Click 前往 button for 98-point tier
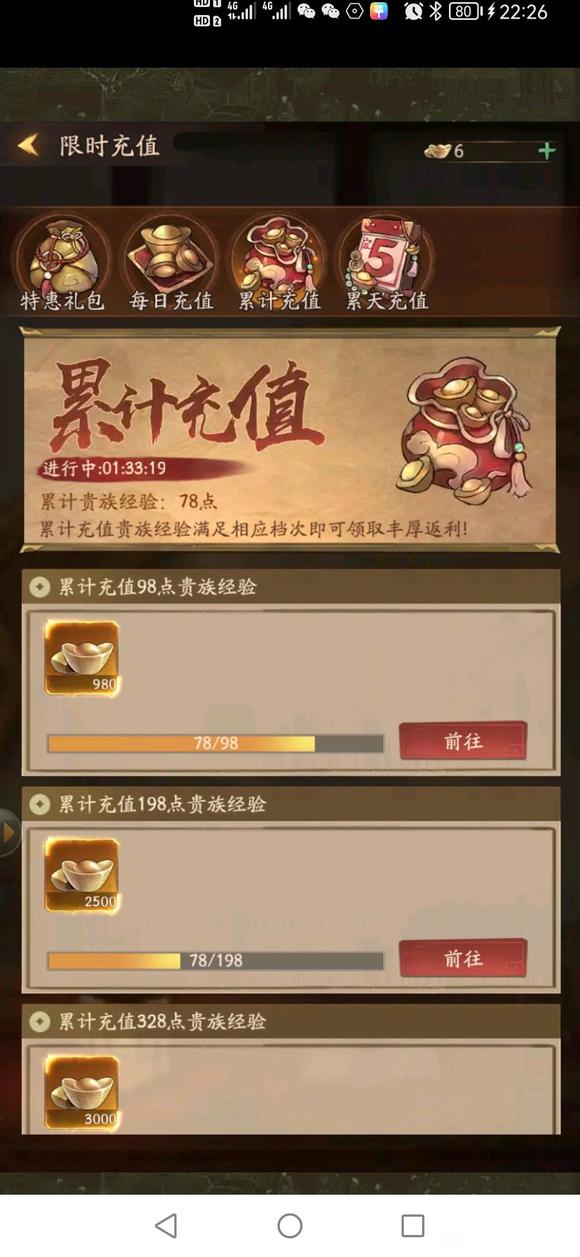The width and height of the screenshot is (580, 1257). tap(463, 742)
